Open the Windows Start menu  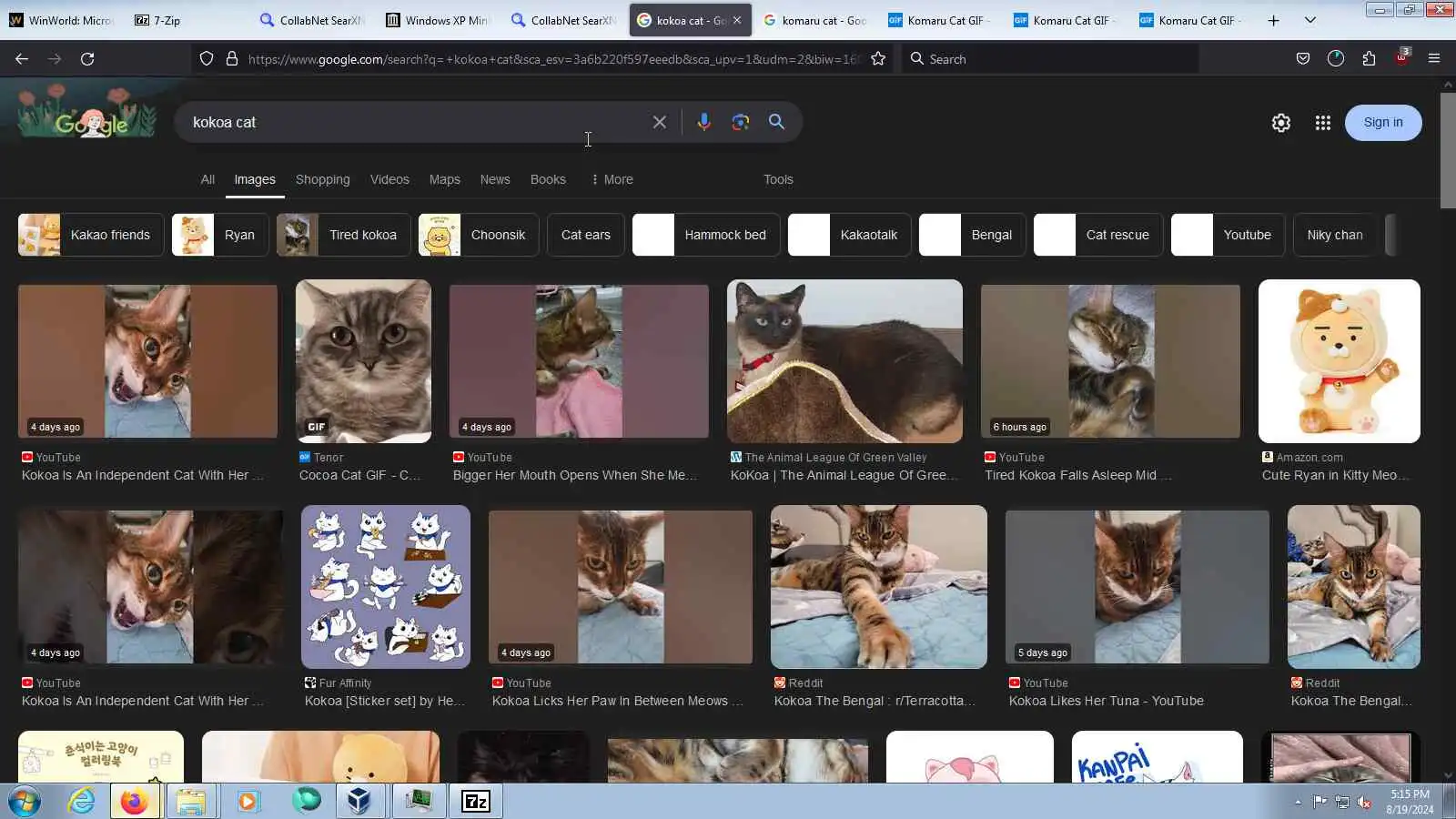coord(25,802)
